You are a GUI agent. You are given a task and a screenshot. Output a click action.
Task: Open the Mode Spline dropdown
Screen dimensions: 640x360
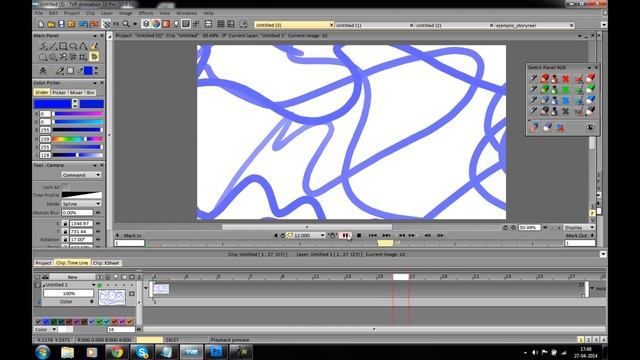click(81, 203)
